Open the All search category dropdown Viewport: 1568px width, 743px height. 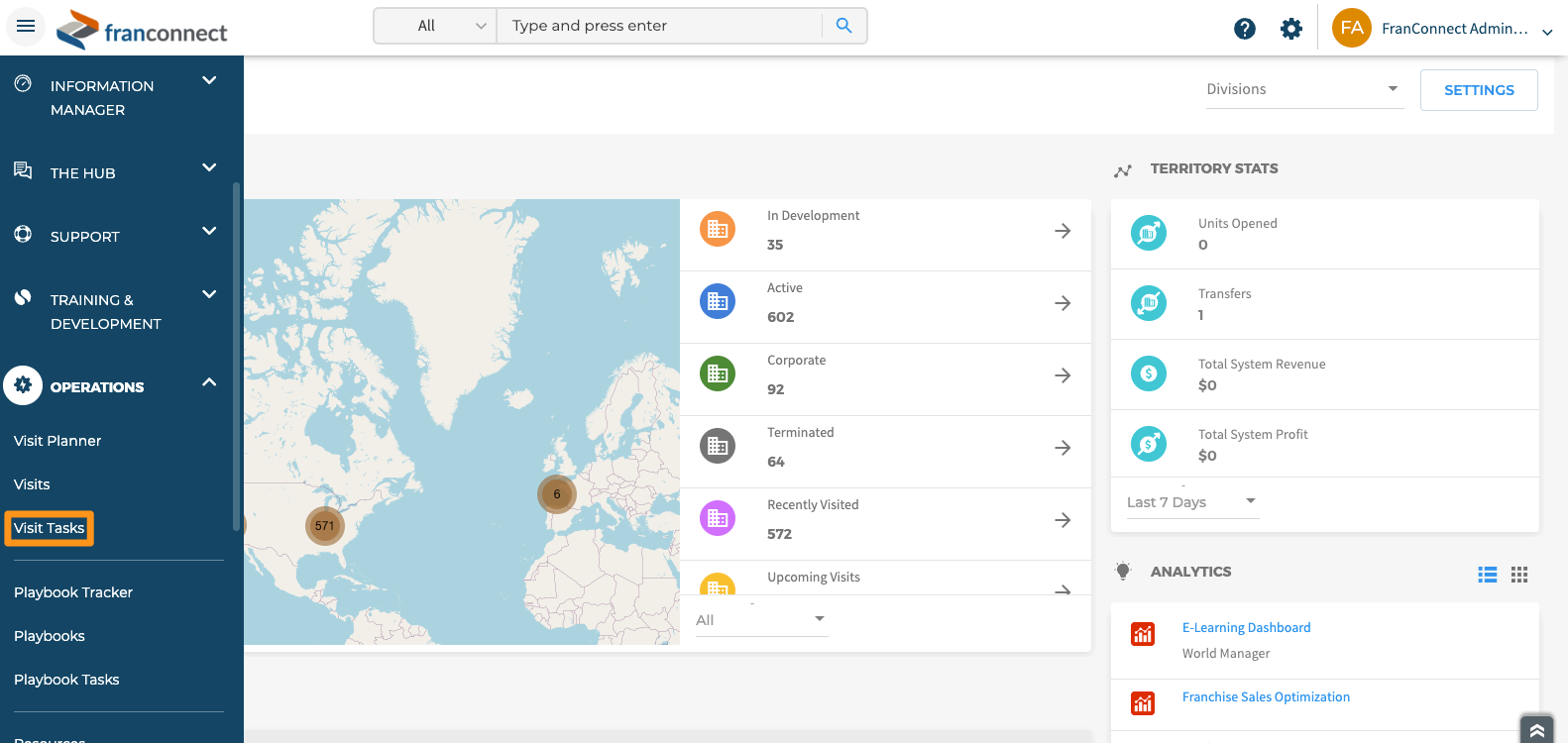click(x=435, y=26)
